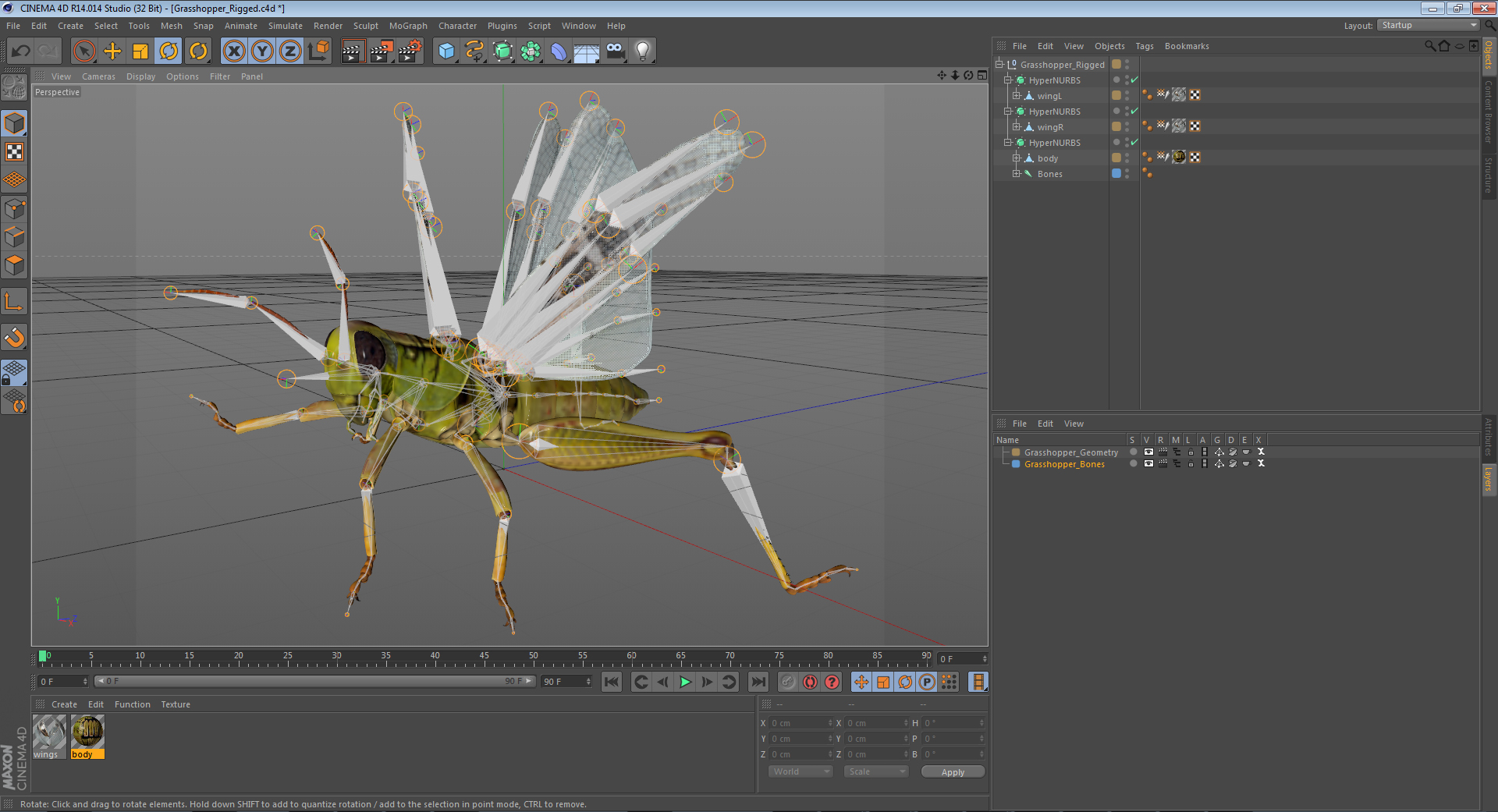Expand the body object in the Object Manager
The image size is (1498, 812).
[x=1017, y=158]
